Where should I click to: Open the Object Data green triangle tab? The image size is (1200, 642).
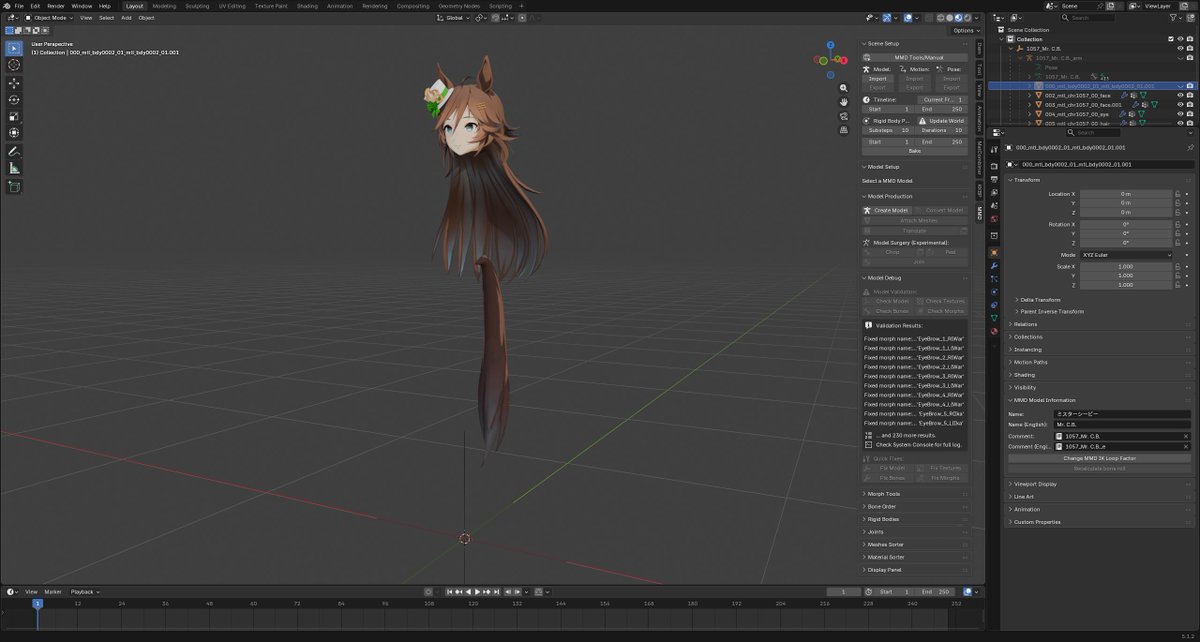click(994, 318)
